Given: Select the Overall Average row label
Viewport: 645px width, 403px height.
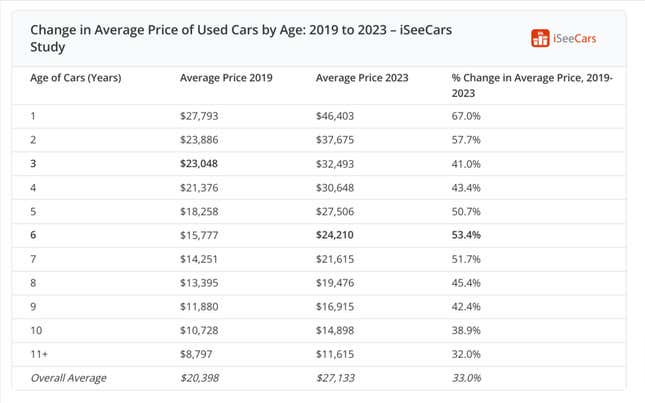Looking at the screenshot, I should coord(68,378).
